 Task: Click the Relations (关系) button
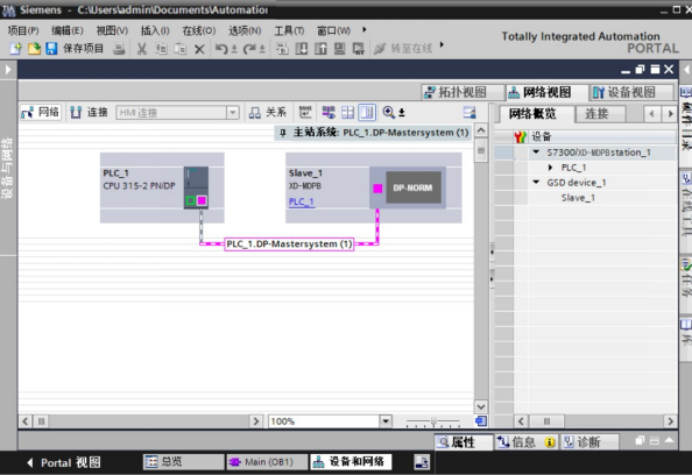pos(267,112)
